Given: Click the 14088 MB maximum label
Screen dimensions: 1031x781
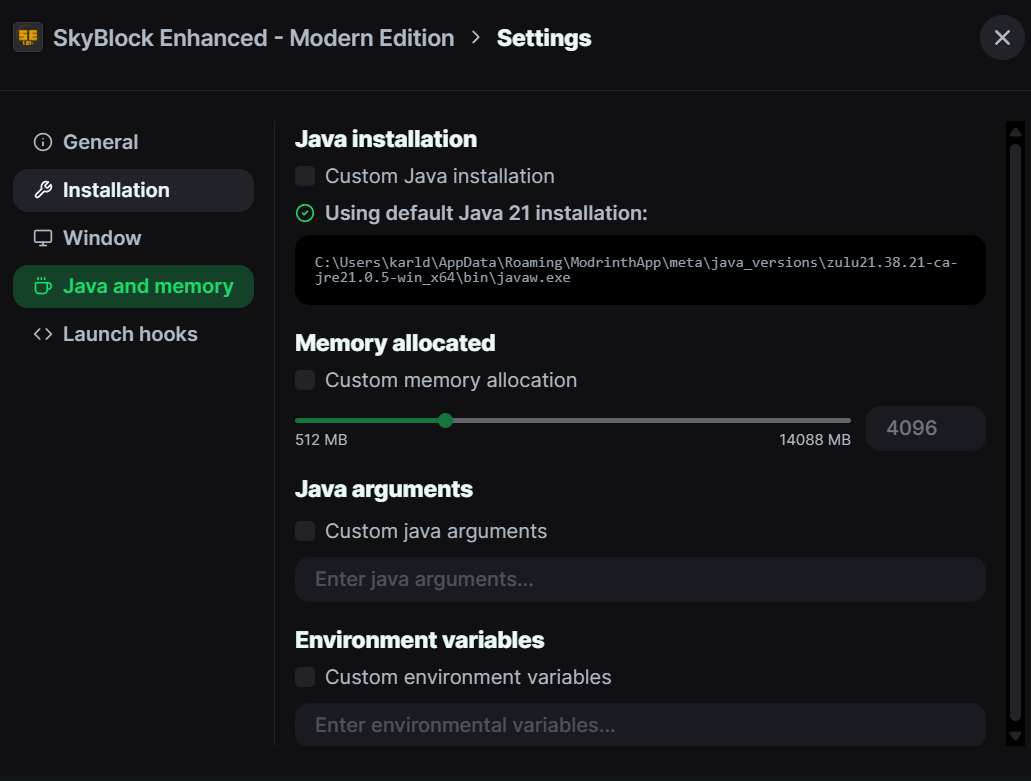Looking at the screenshot, I should point(815,440).
